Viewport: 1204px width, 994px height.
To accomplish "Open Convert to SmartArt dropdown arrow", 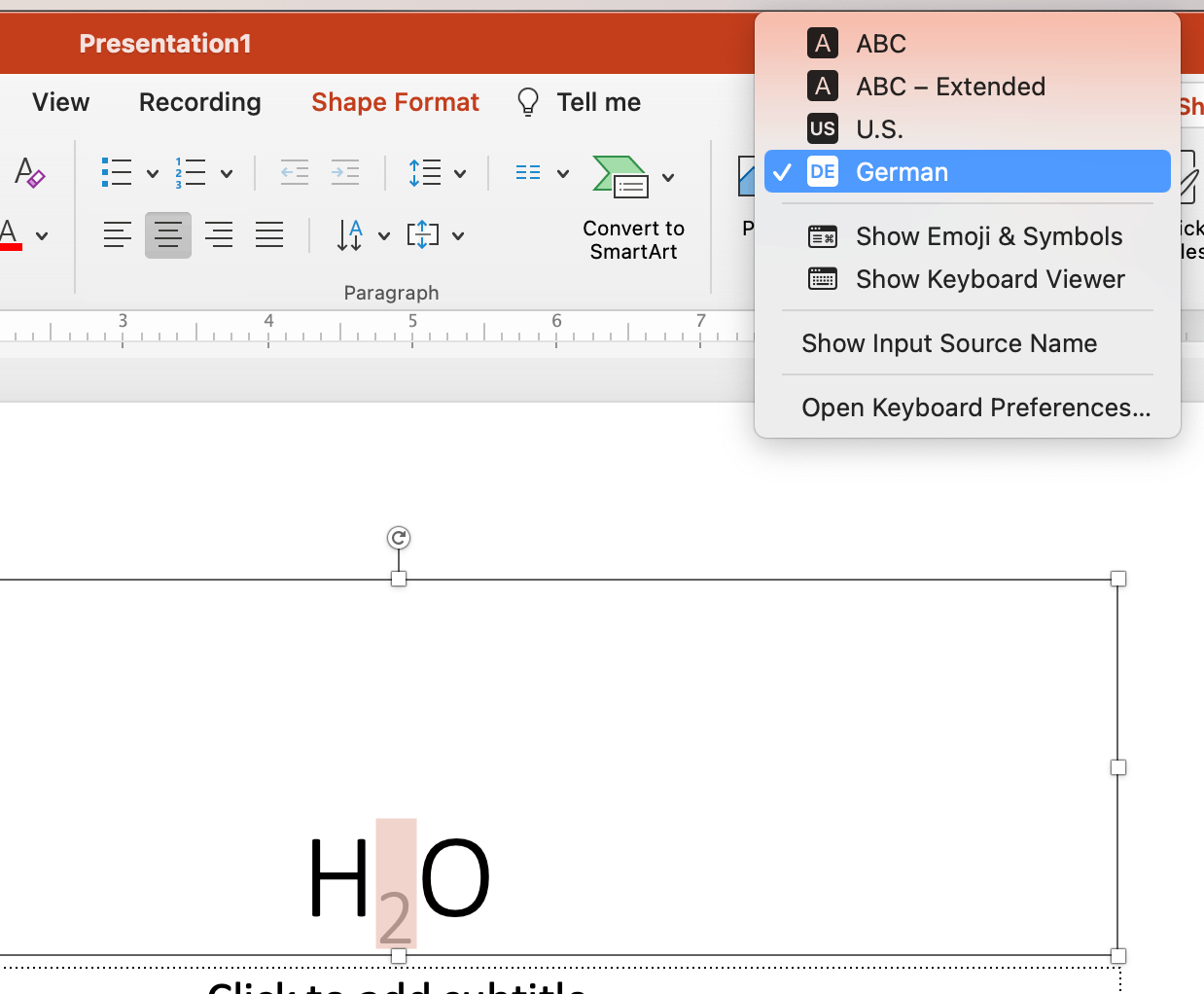I will click(668, 177).
